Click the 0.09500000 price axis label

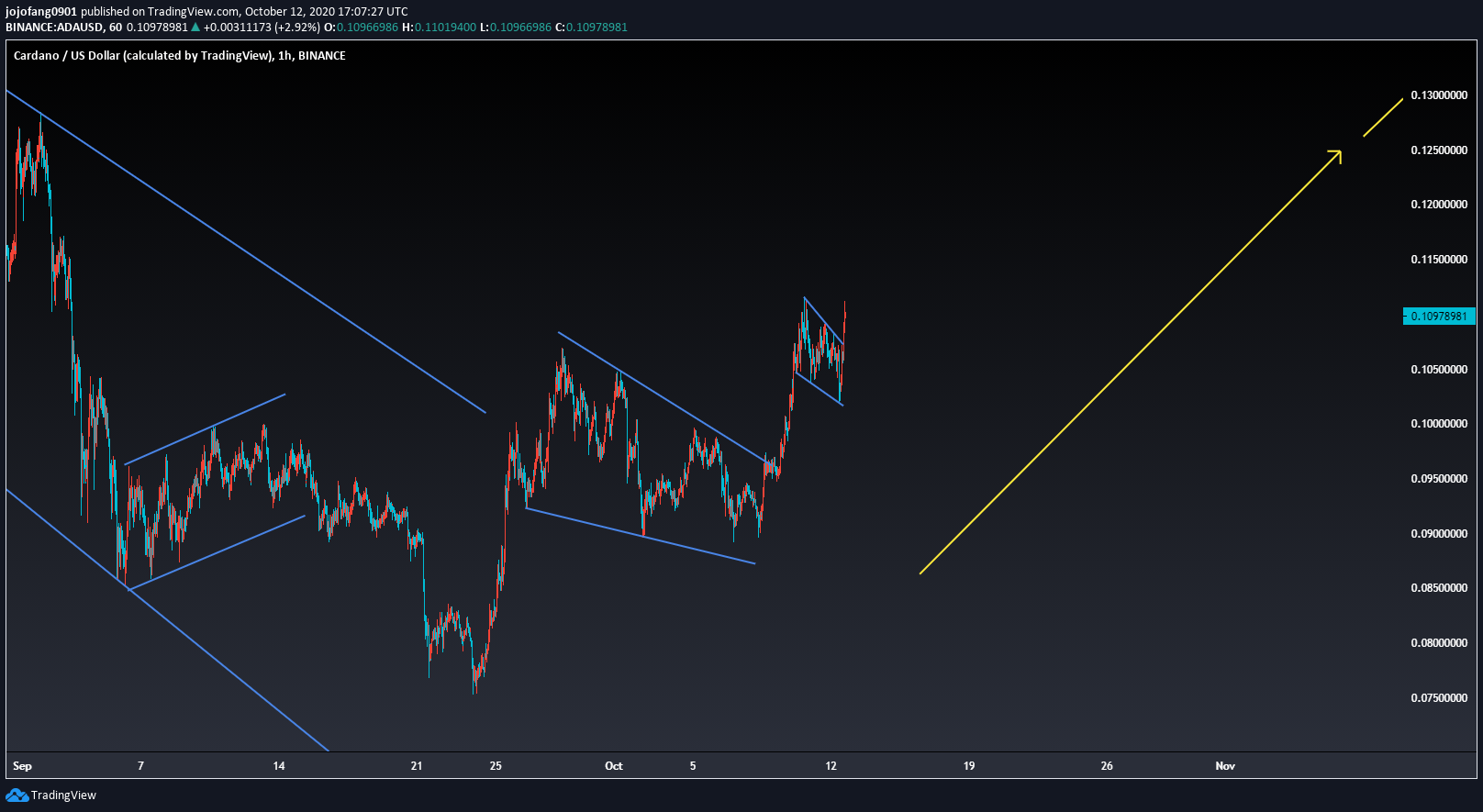tap(1439, 479)
